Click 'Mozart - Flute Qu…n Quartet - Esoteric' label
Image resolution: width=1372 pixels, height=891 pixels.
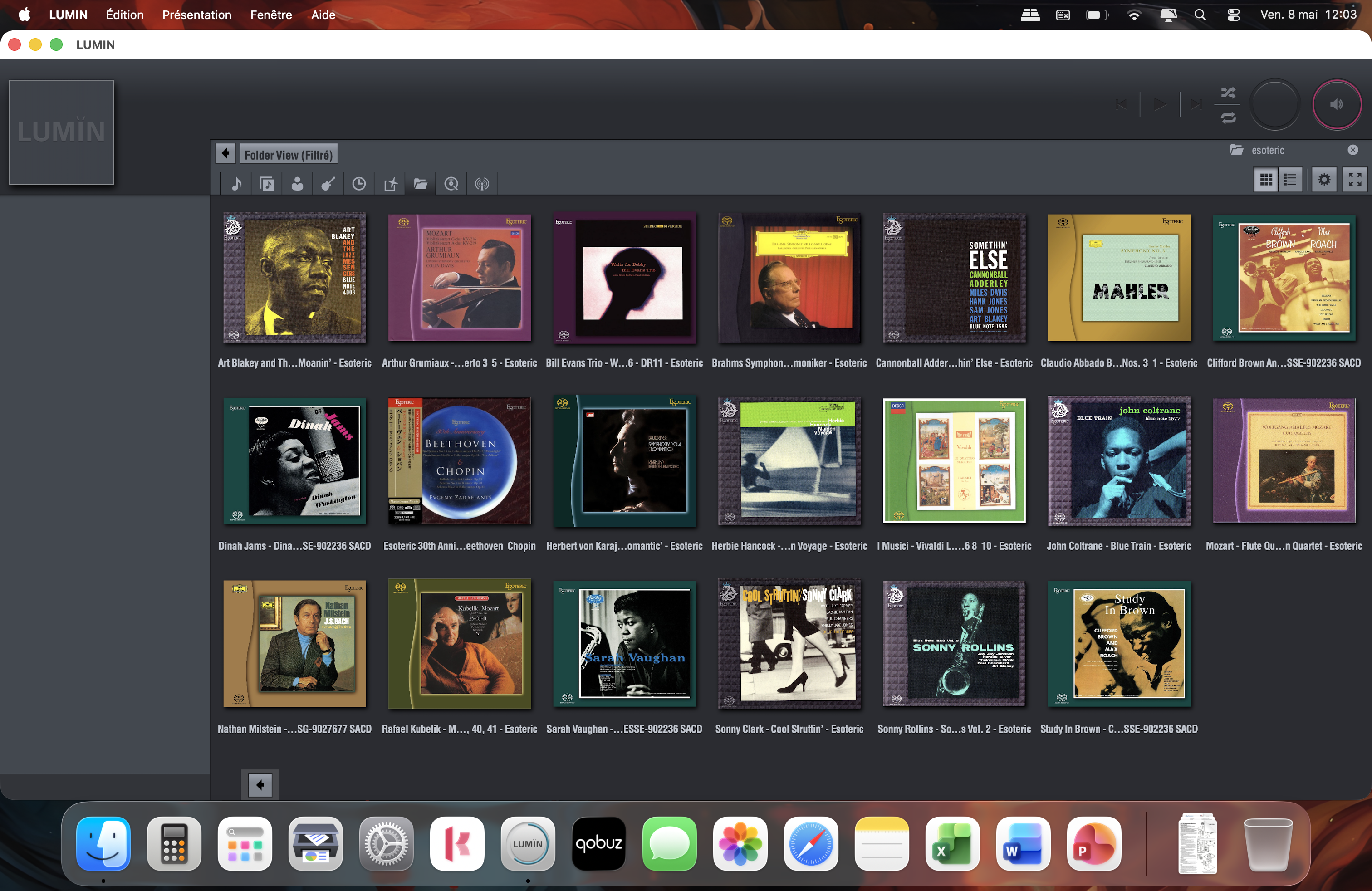1284,546
